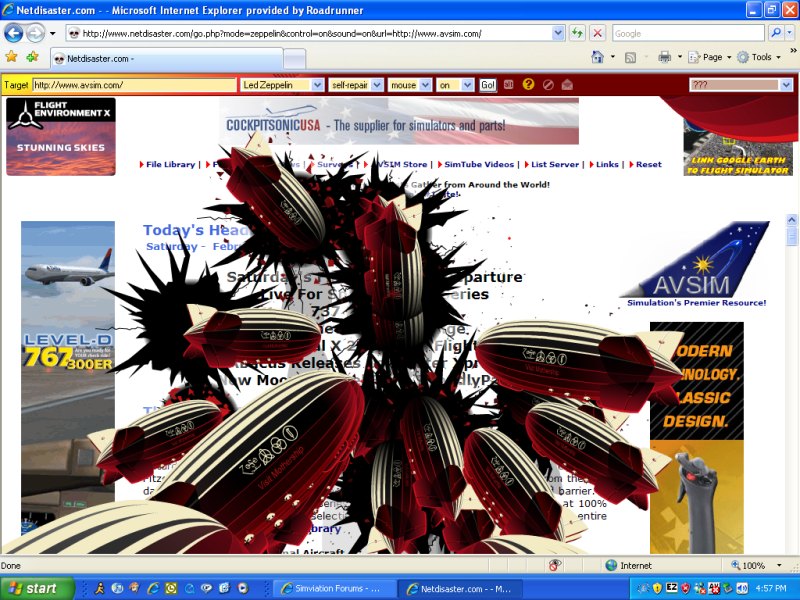Switch to Netdisaster.com taskbar window
The width and height of the screenshot is (800, 600).
(461, 588)
